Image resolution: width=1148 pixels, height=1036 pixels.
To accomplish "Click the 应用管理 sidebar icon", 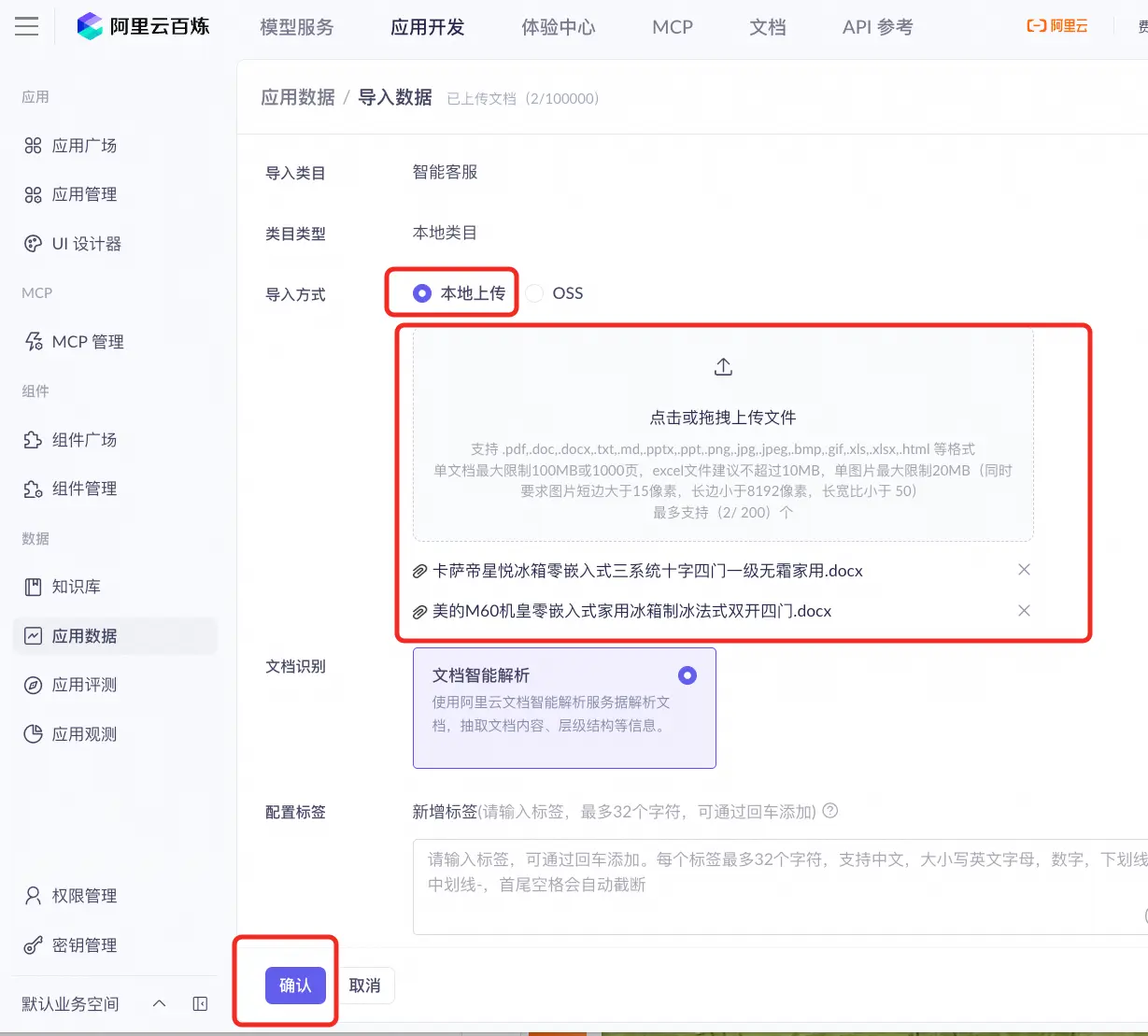I will [33, 194].
